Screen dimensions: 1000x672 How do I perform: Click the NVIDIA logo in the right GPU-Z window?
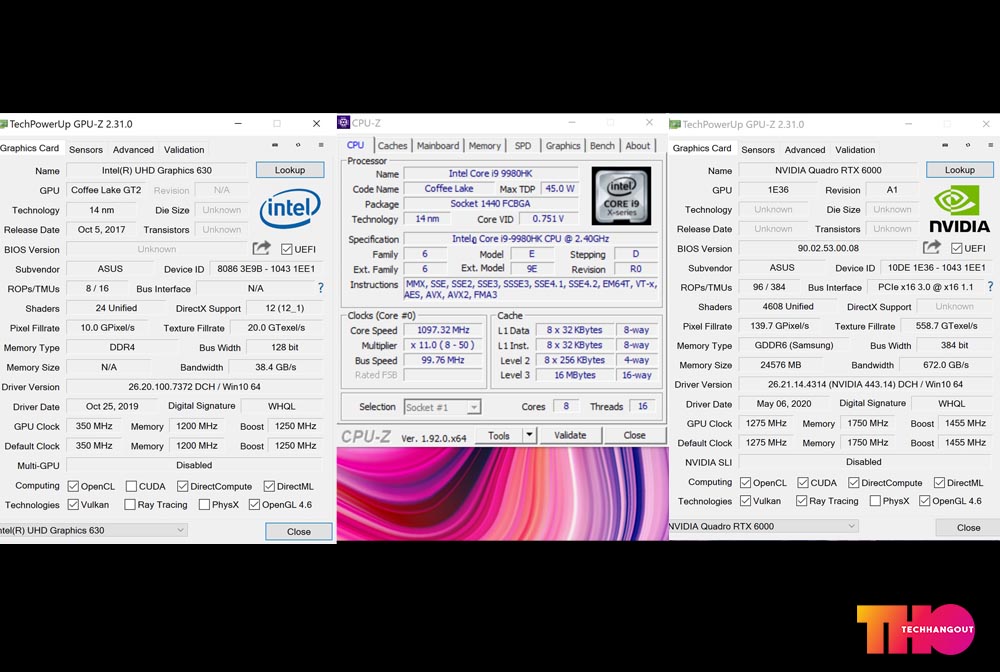coord(959,208)
